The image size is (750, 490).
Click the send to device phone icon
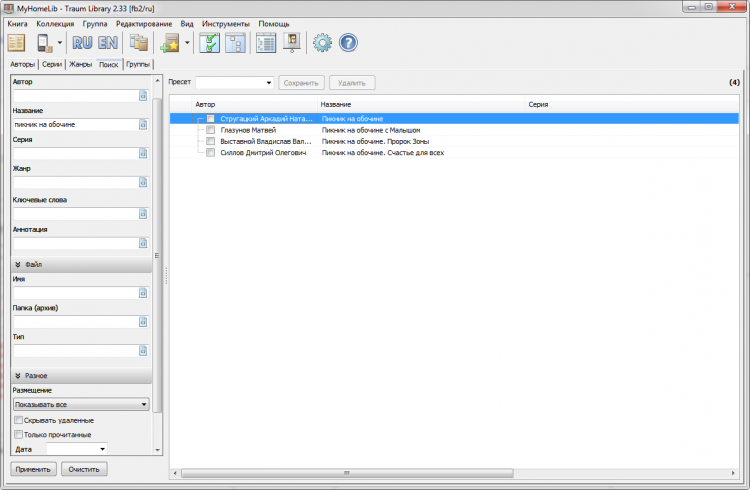(x=44, y=43)
